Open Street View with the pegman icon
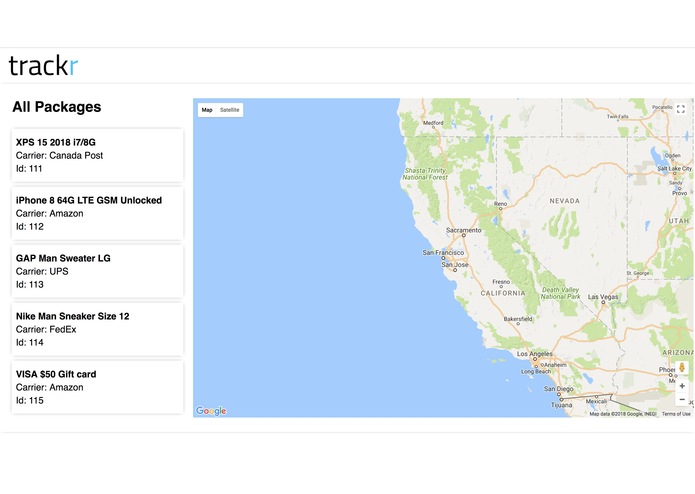 click(x=682, y=368)
